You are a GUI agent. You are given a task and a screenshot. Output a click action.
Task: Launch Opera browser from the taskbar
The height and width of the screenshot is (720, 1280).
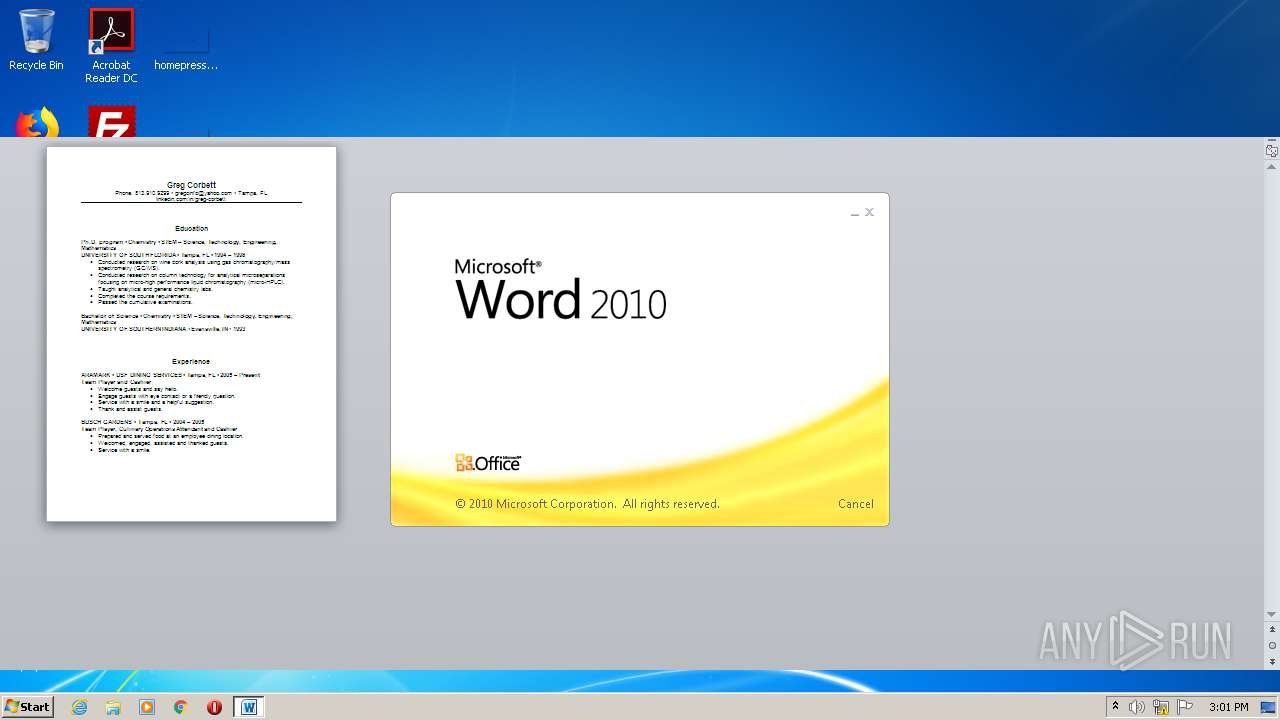click(214, 707)
